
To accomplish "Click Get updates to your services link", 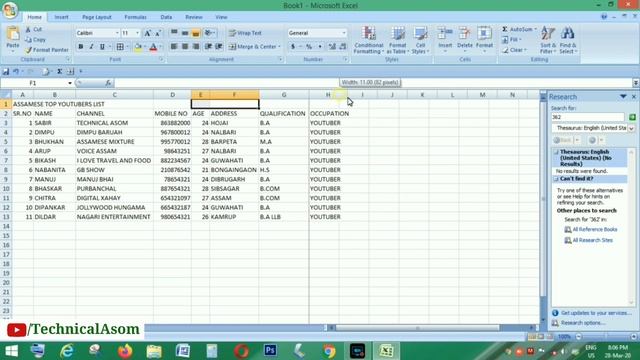I will tap(596, 313).
